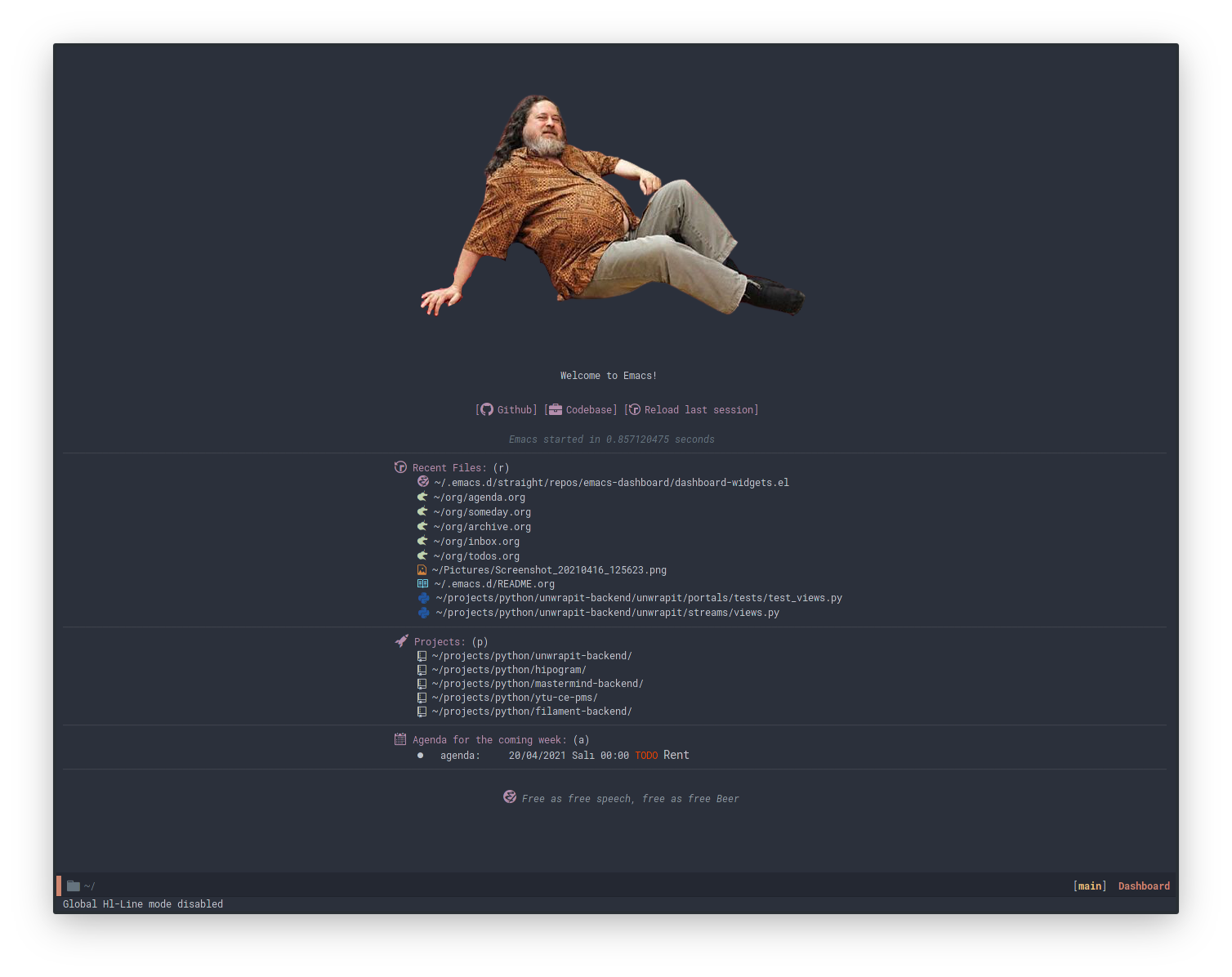The width and height of the screenshot is (1232, 977).
Task: Click the Emacs icon beside dashboard-widgets.el
Action: coord(423,482)
